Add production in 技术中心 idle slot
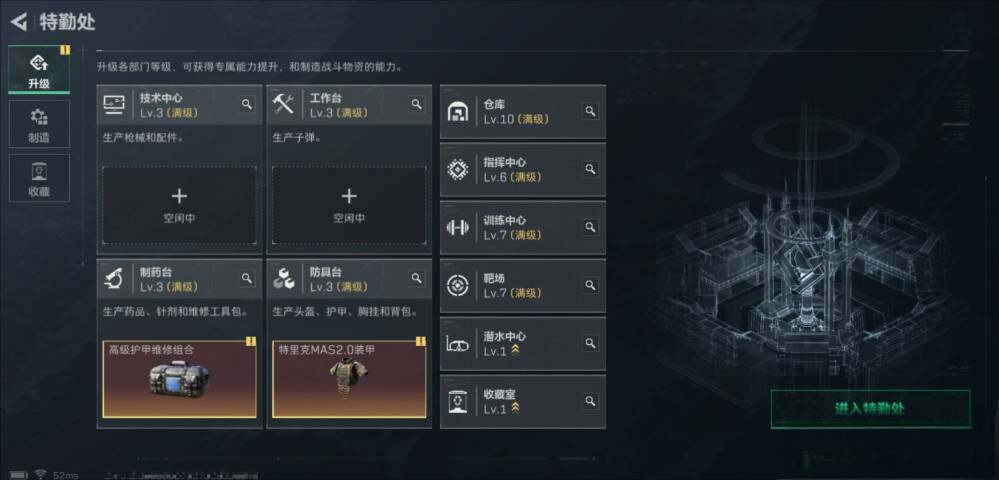This screenshot has width=999, height=480. [x=180, y=205]
